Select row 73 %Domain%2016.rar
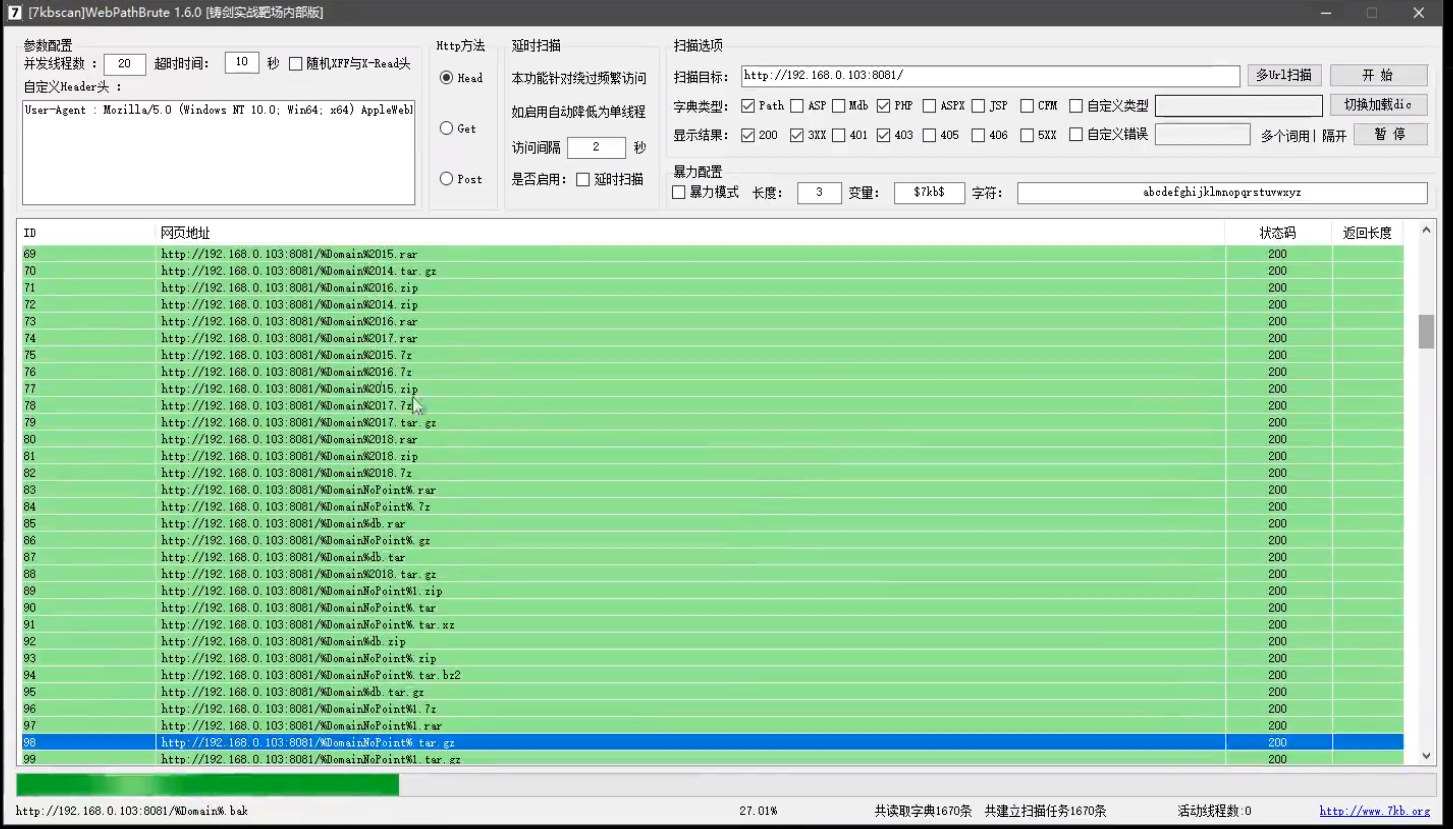The width and height of the screenshot is (1453, 829). coord(712,322)
